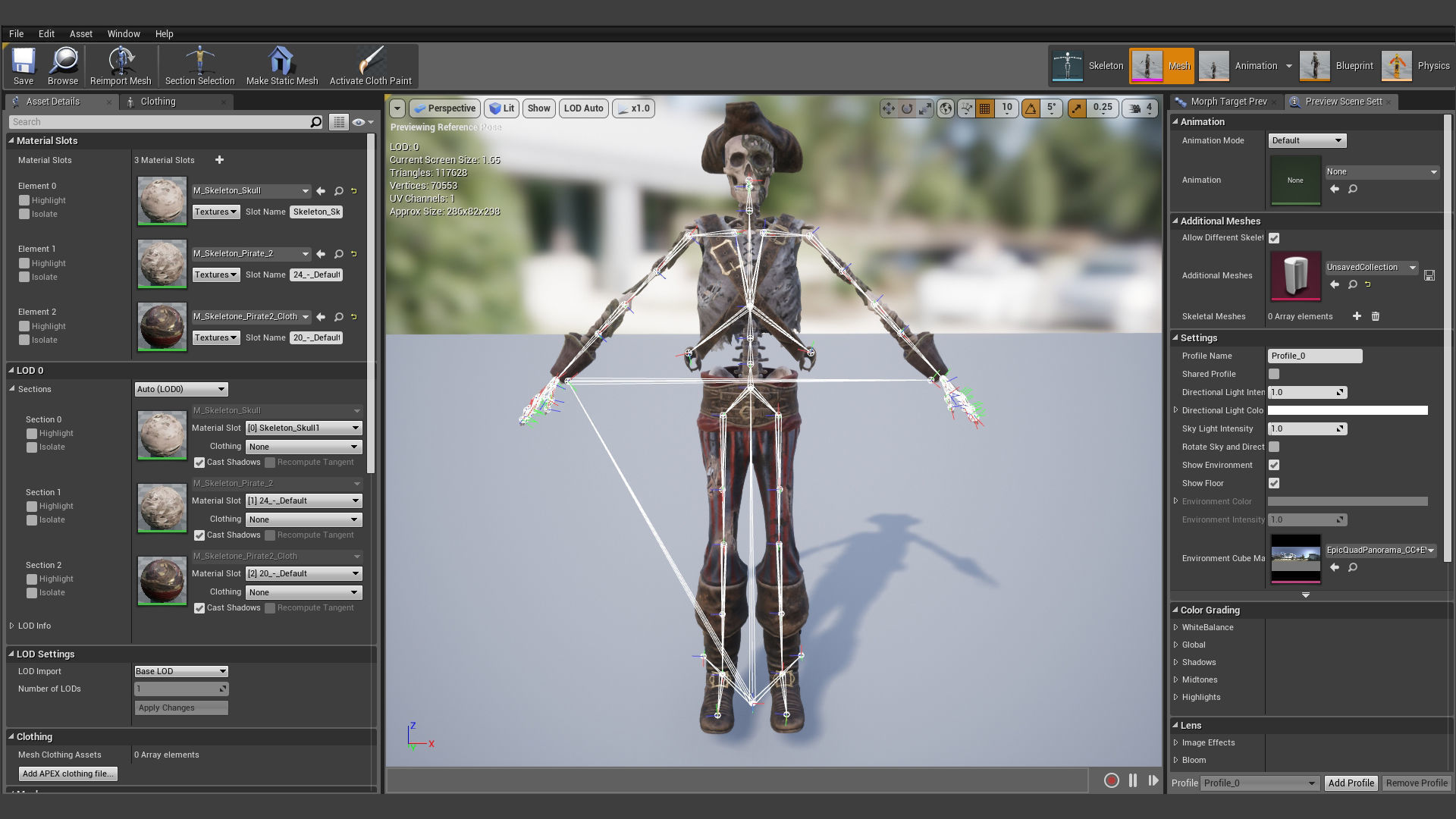Enable Highlight for Element 2
This screenshot has height=819, width=1456.
24,326
